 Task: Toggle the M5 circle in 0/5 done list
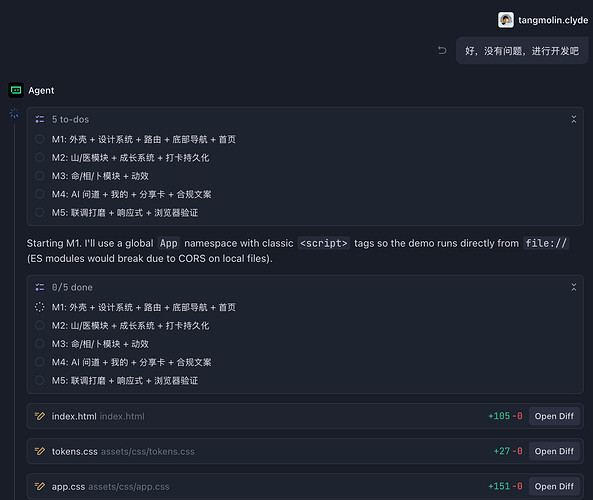tap(39, 380)
